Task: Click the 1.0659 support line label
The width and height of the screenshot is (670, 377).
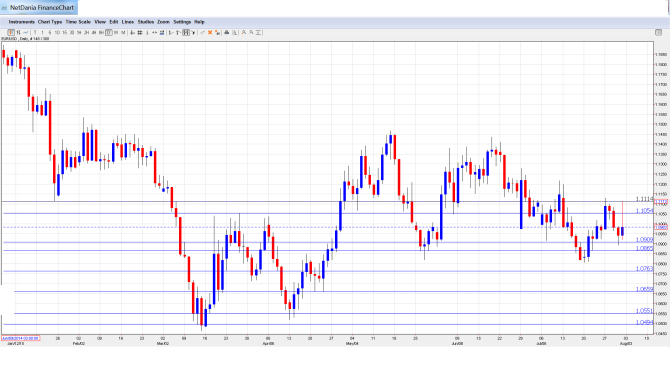Action: click(x=644, y=289)
